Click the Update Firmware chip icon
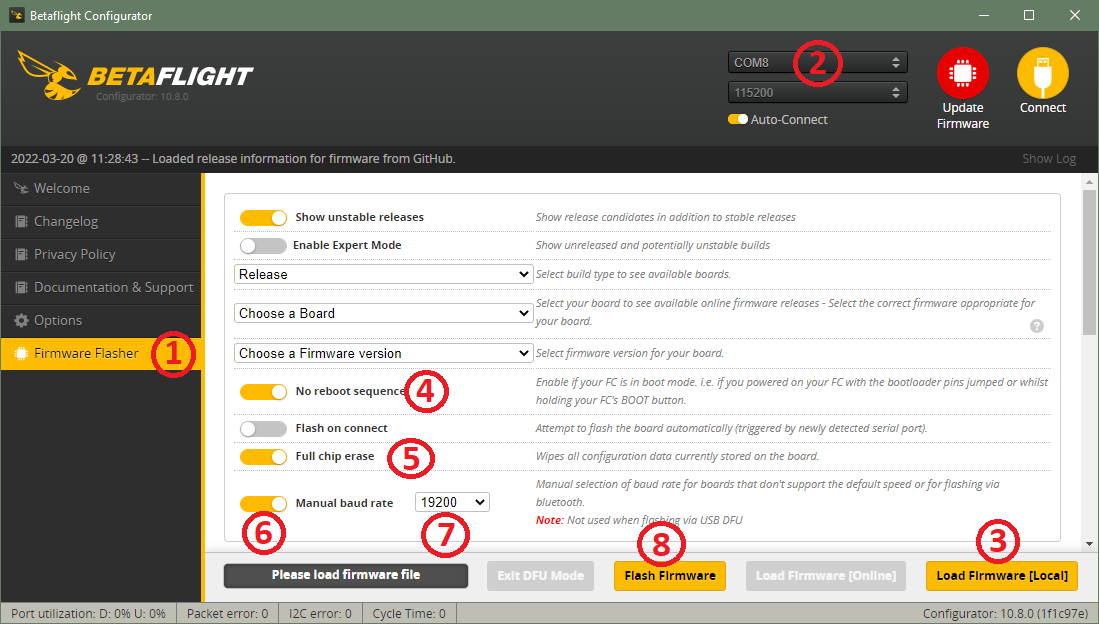The image size is (1099, 624). [x=962, y=73]
